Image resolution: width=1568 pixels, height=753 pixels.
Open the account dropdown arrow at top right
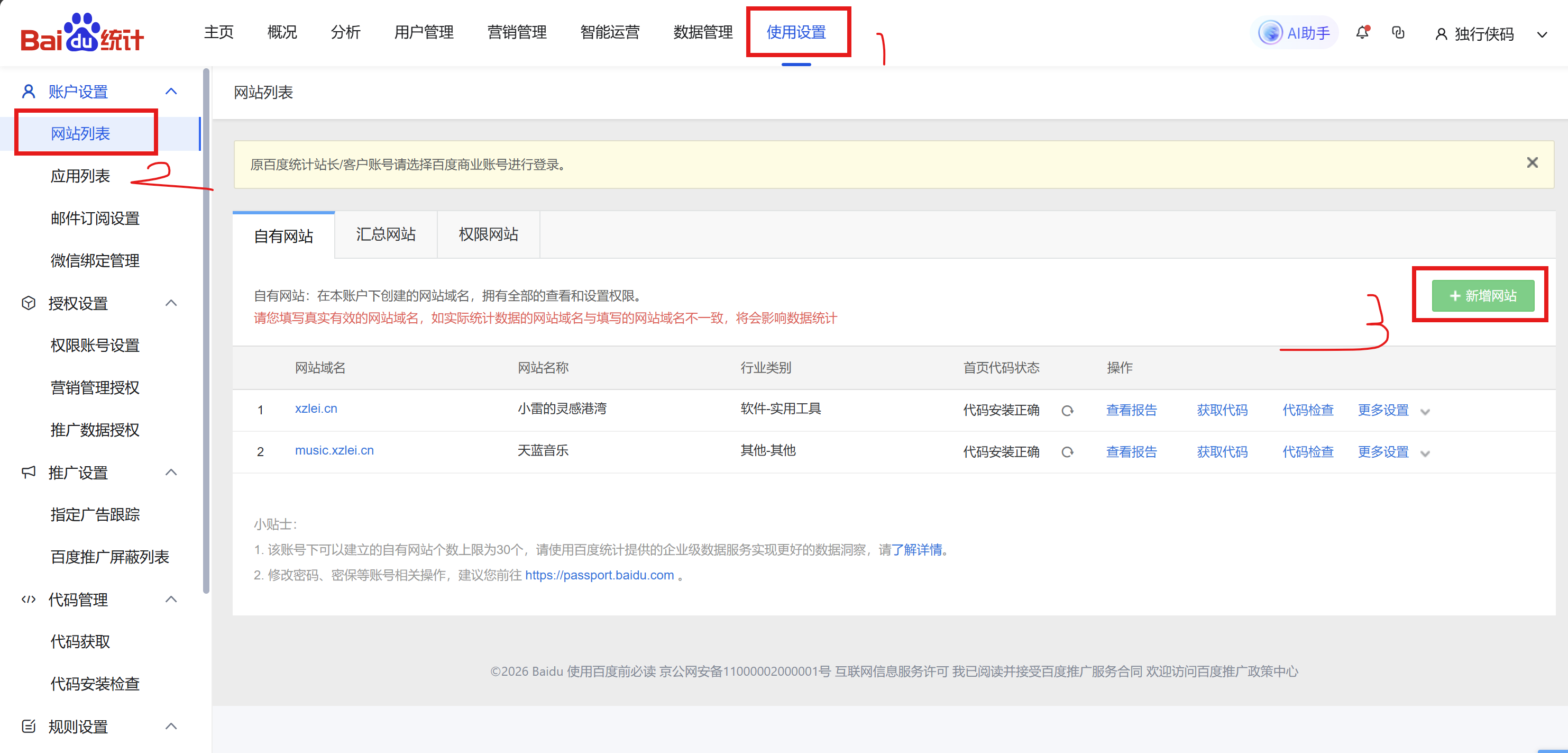(1541, 35)
